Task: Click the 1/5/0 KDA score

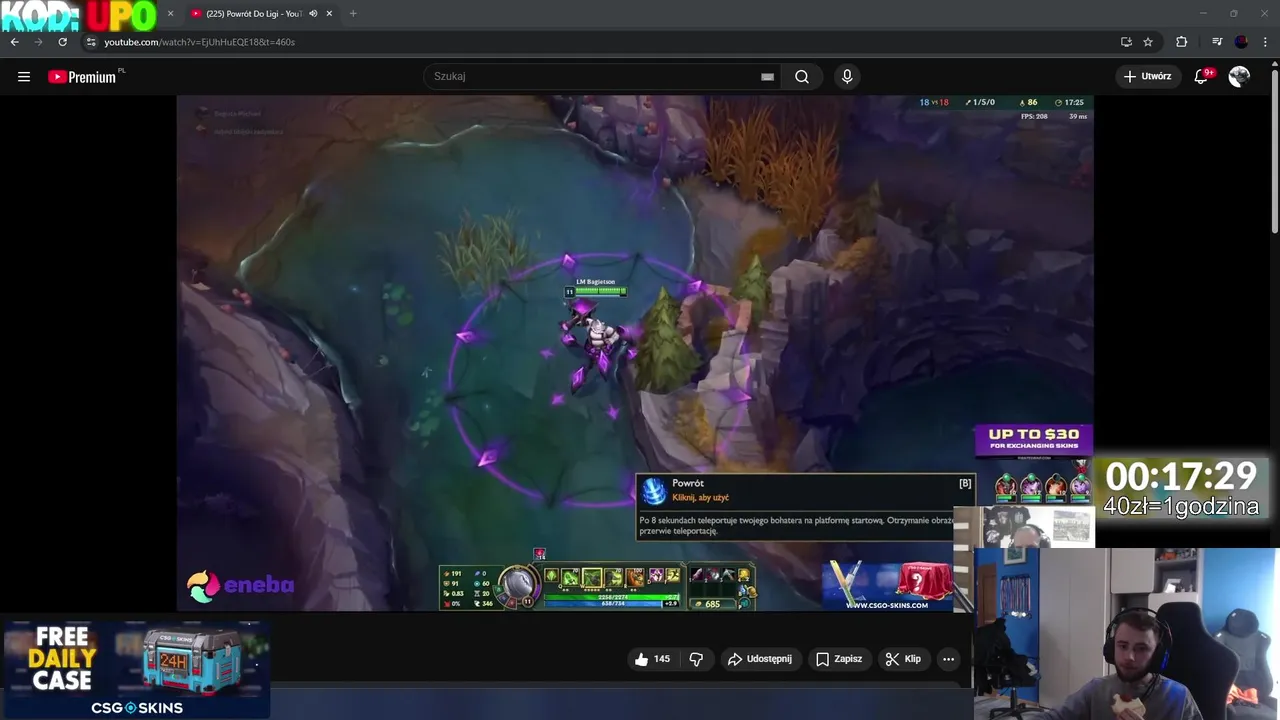Action: pyautogui.click(x=980, y=102)
